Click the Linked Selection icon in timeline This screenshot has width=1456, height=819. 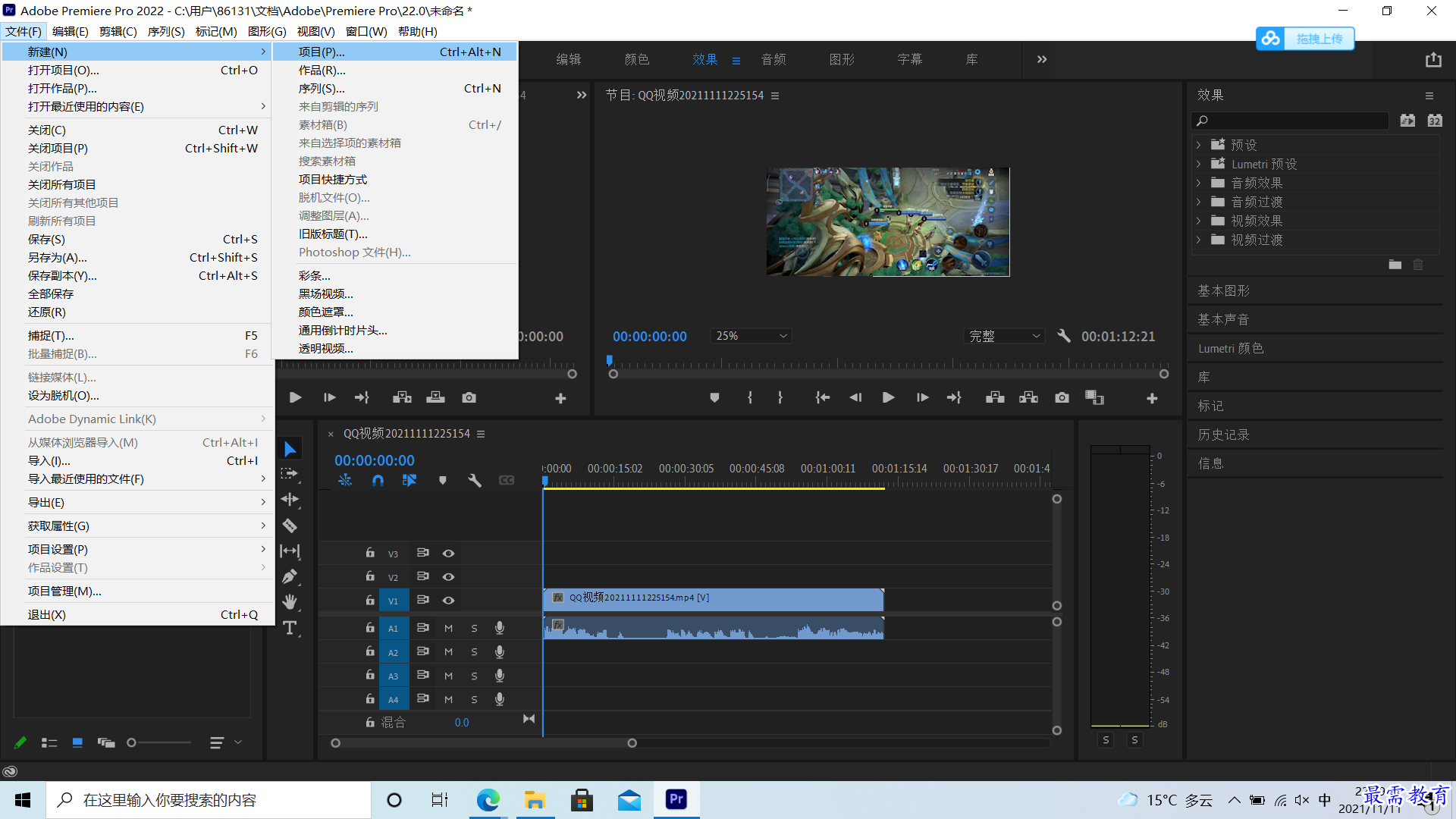[409, 480]
